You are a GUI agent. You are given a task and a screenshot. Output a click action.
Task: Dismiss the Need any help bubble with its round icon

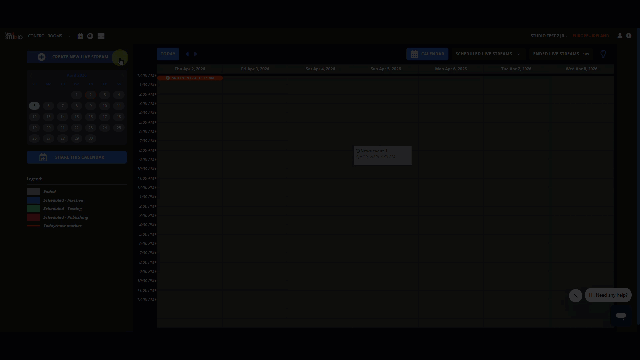576,296
